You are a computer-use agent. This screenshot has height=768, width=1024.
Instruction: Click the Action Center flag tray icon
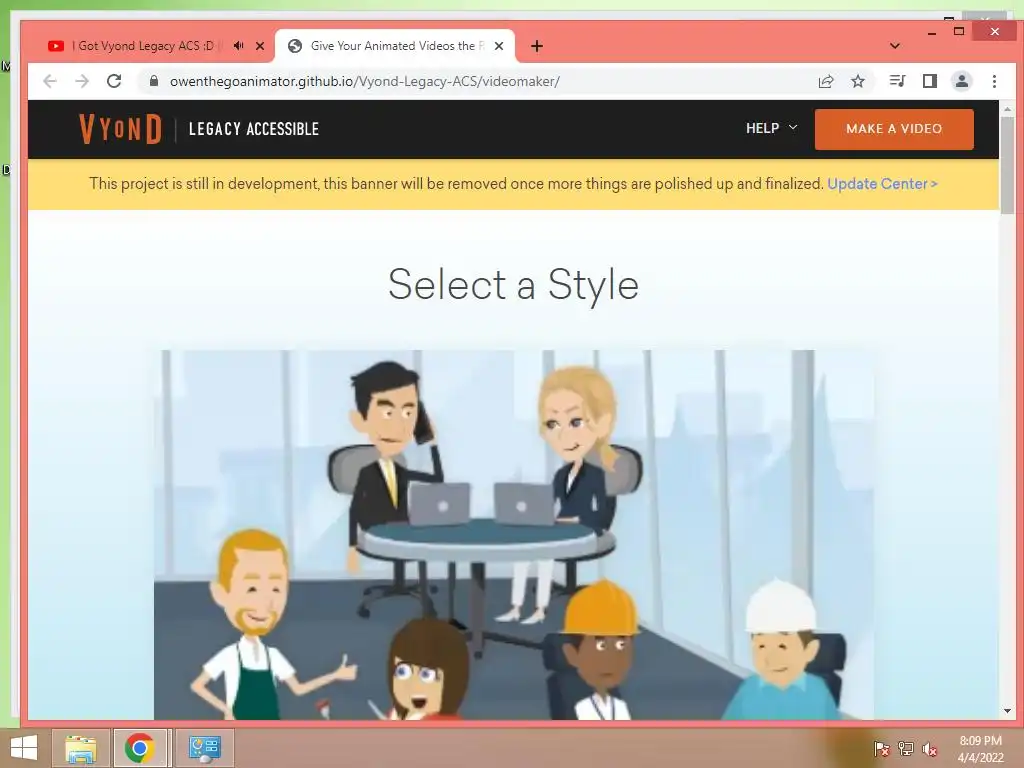881,749
